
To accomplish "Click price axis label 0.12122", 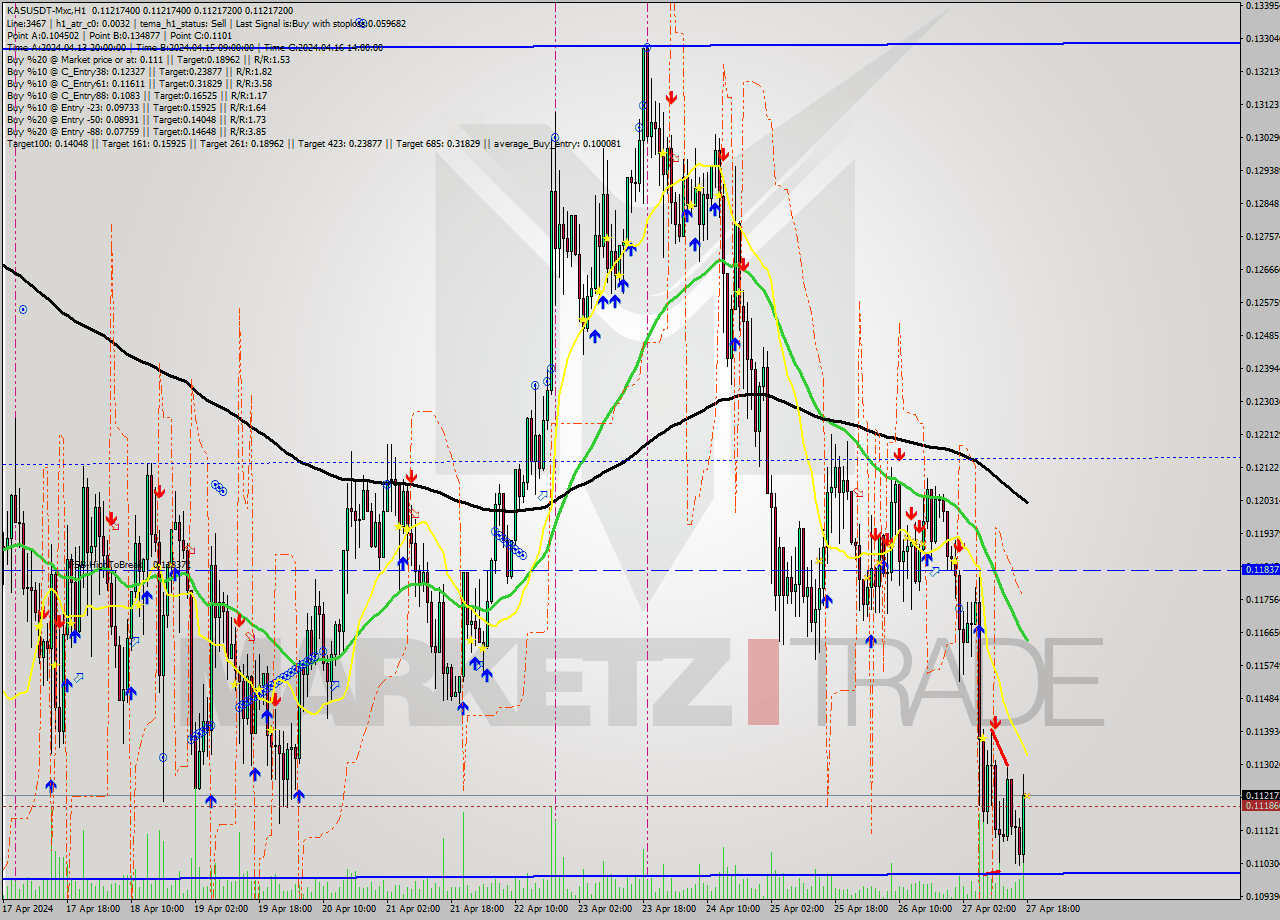I will pos(1262,467).
